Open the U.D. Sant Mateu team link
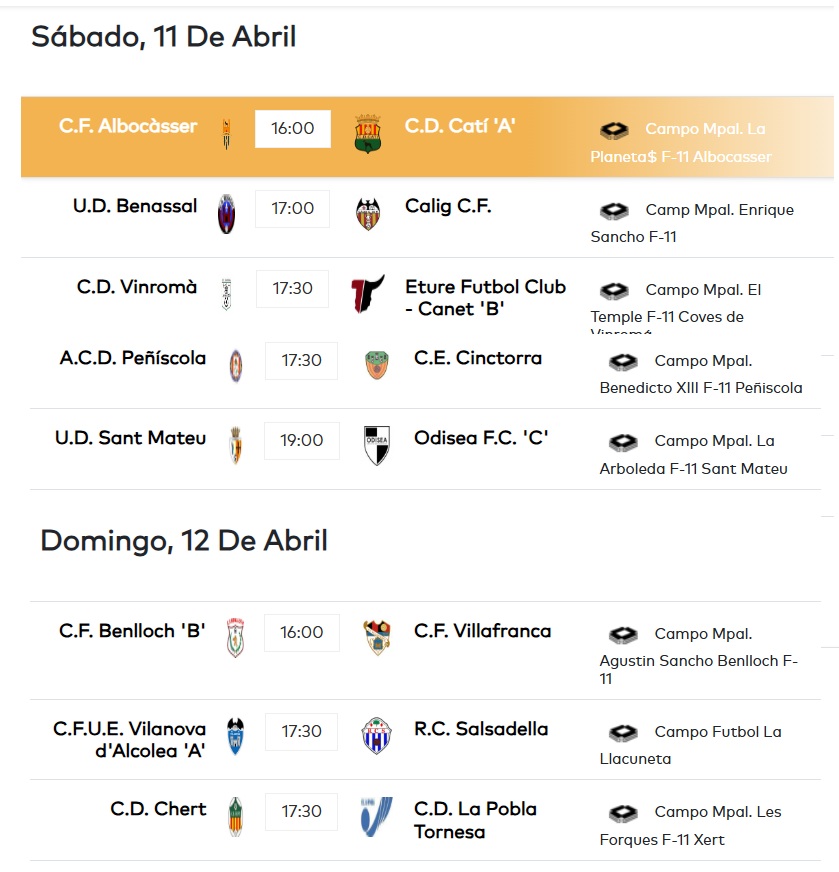Viewport: 839px width, 872px height. tap(131, 438)
